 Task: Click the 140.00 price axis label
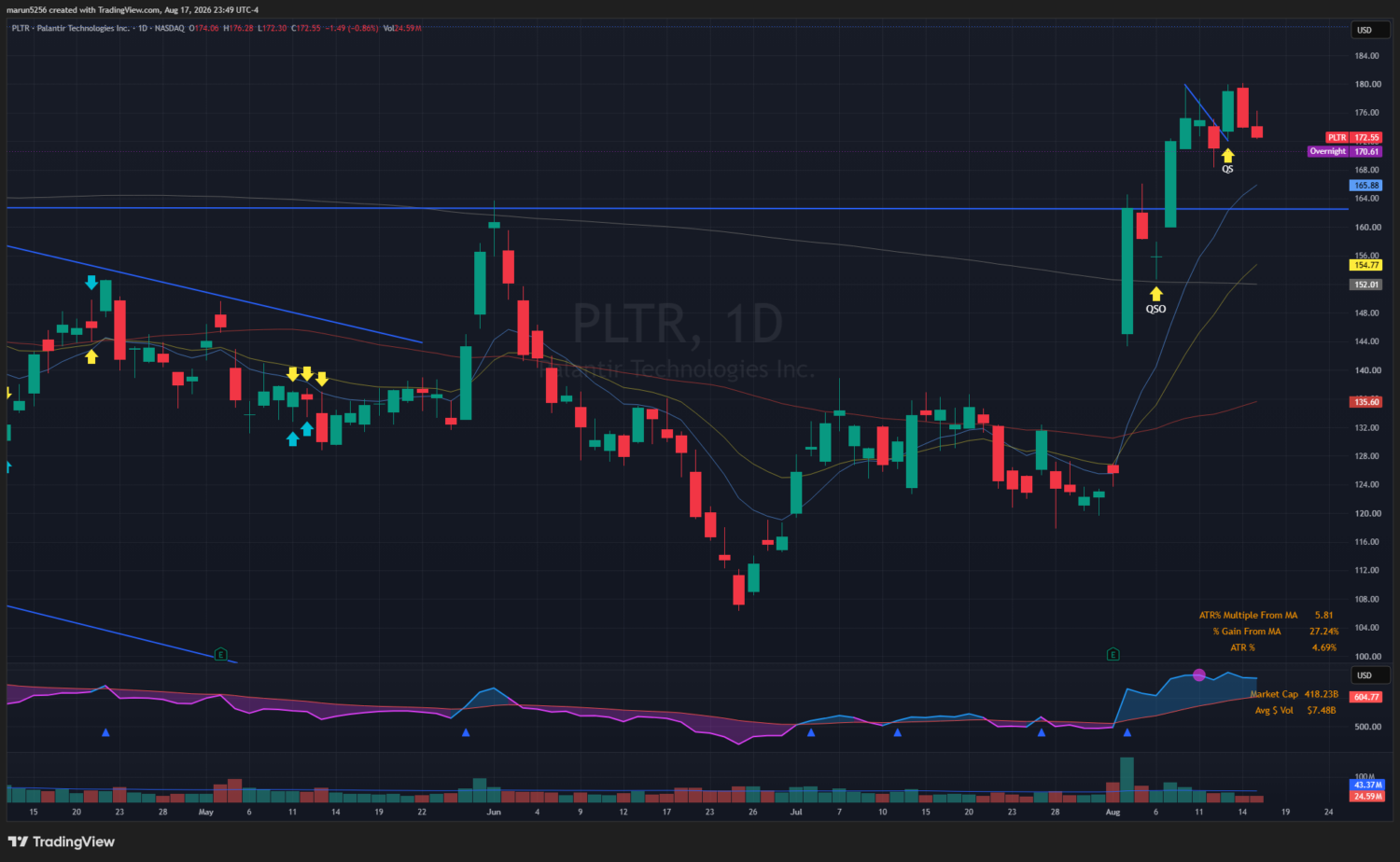pyautogui.click(x=1366, y=370)
